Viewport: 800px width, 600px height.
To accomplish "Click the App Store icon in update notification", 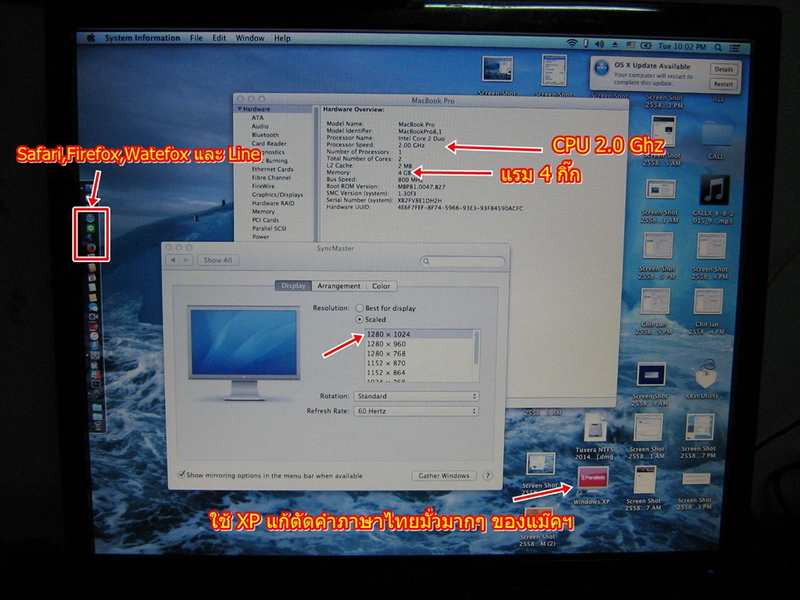I will click(602, 69).
